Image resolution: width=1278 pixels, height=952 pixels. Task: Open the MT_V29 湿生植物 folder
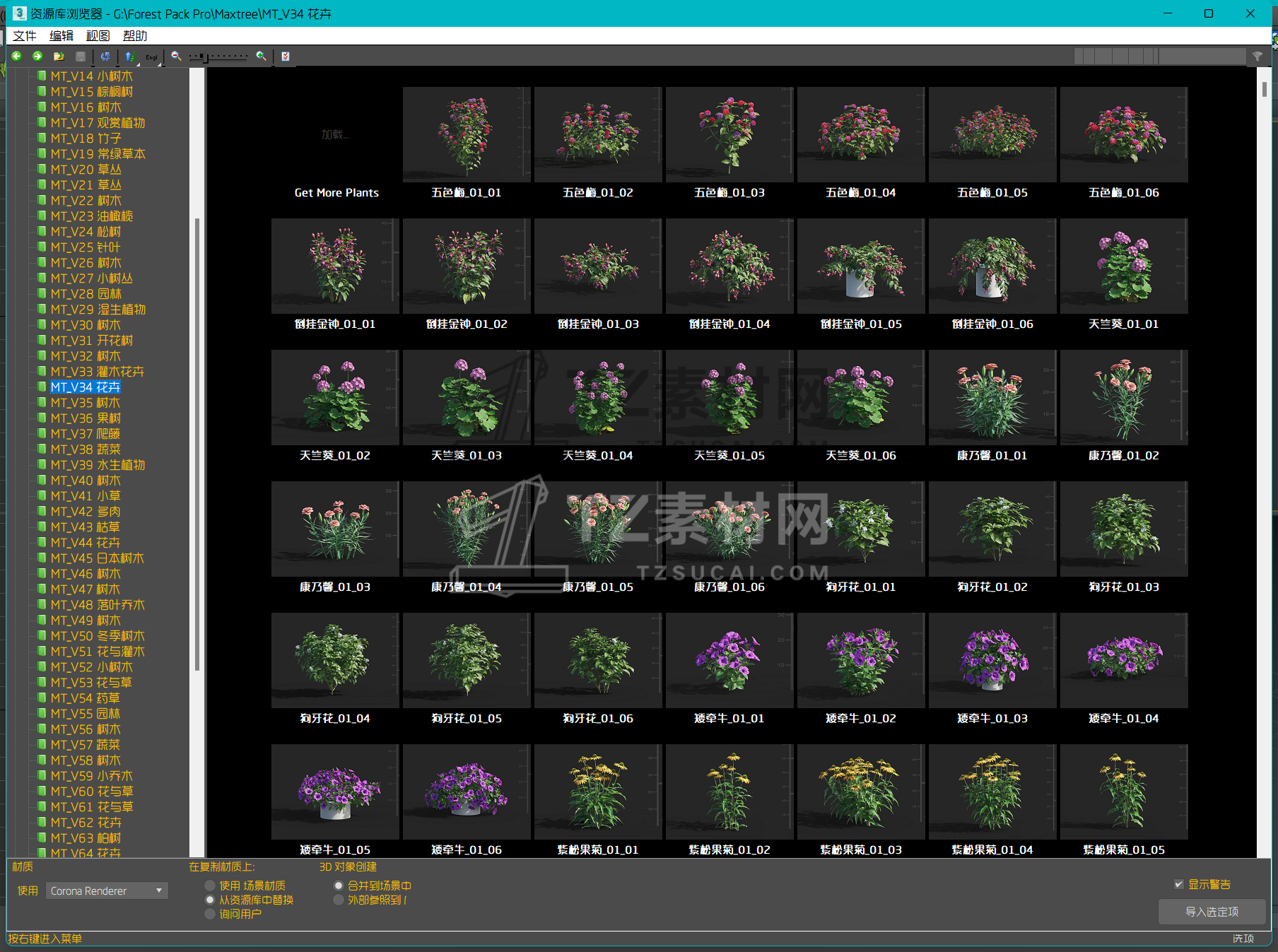click(98, 310)
